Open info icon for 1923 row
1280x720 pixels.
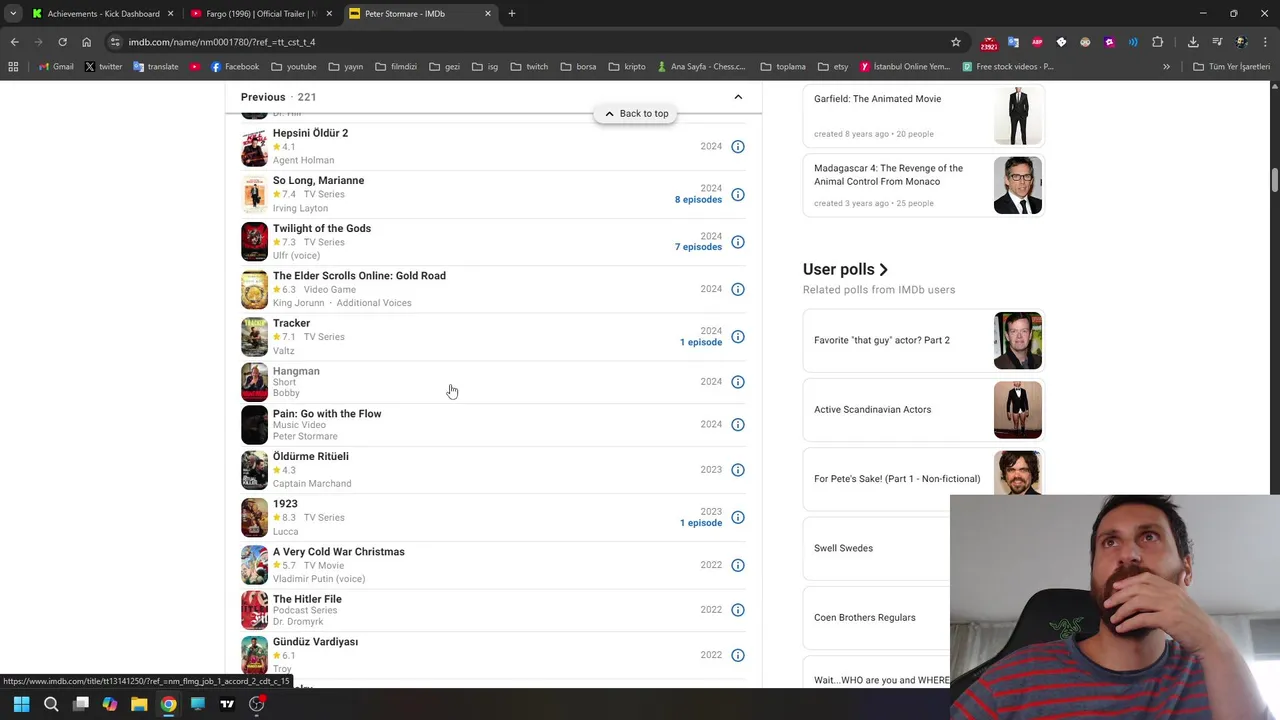click(x=738, y=518)
